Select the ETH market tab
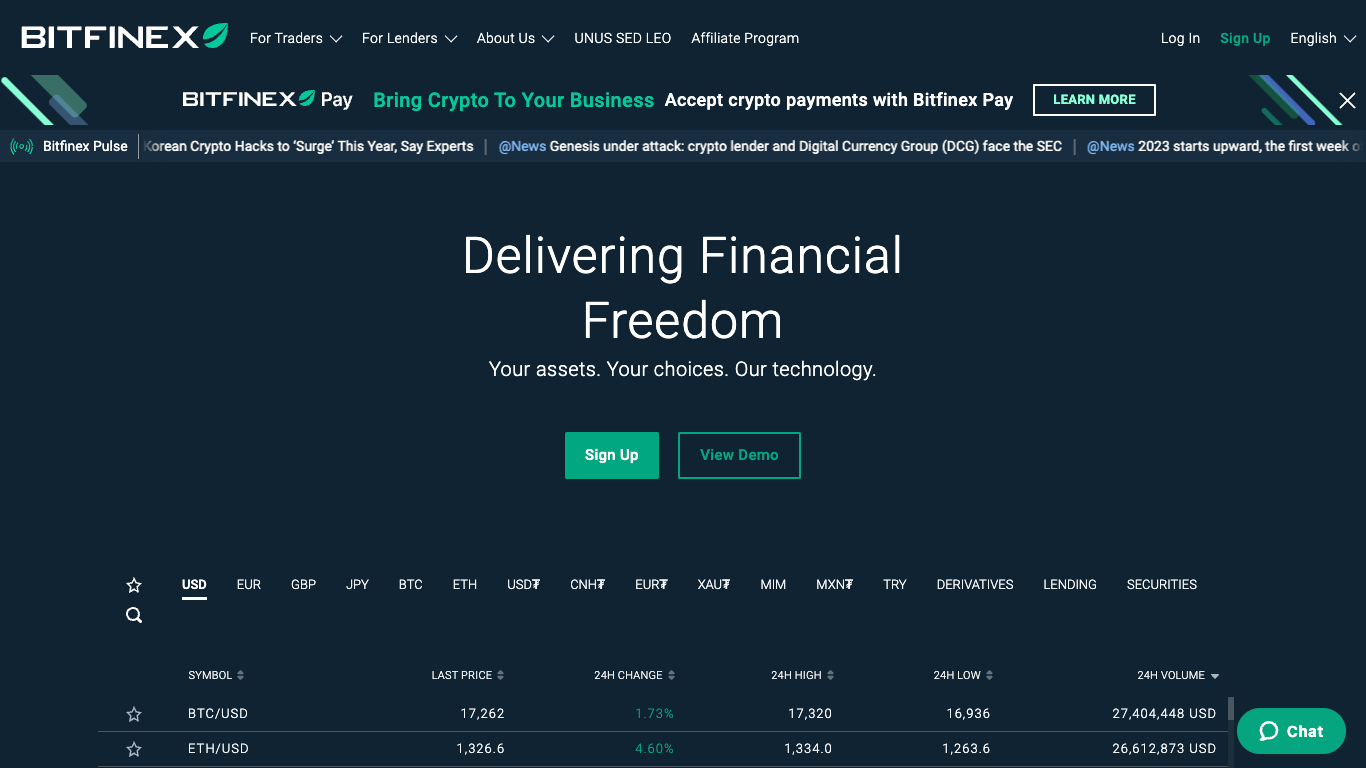This screenshot has width=1366, height=768. 465,585
